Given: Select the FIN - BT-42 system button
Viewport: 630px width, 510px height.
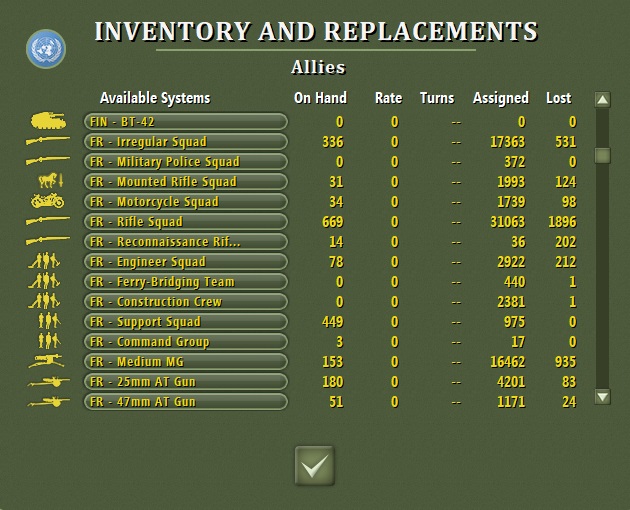Looking at the screenshot, I should [x=186, y=121].
